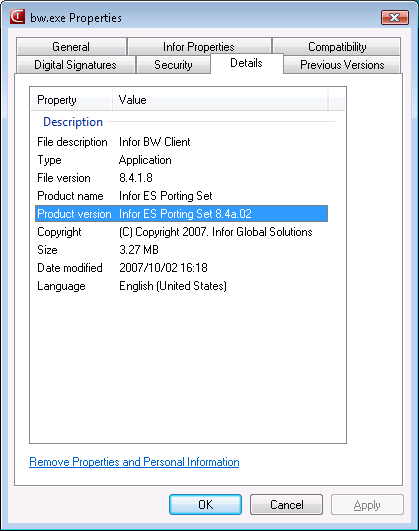Select the Language row

pyautogui.click(x=182, y=286)
